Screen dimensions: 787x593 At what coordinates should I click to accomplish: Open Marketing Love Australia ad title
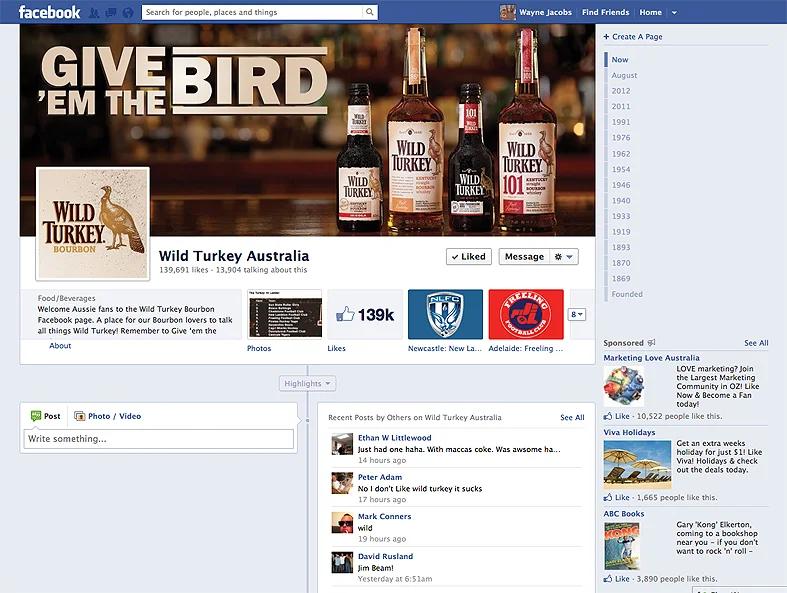coord(651,358)
